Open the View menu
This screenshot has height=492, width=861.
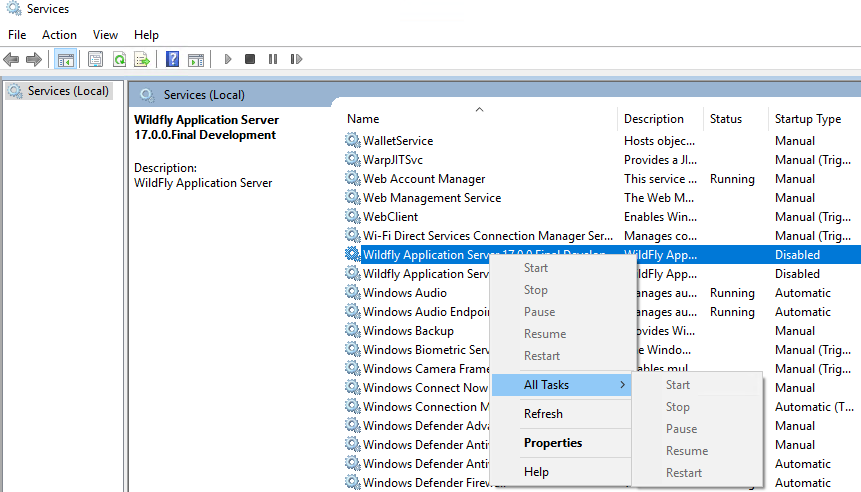105,35
